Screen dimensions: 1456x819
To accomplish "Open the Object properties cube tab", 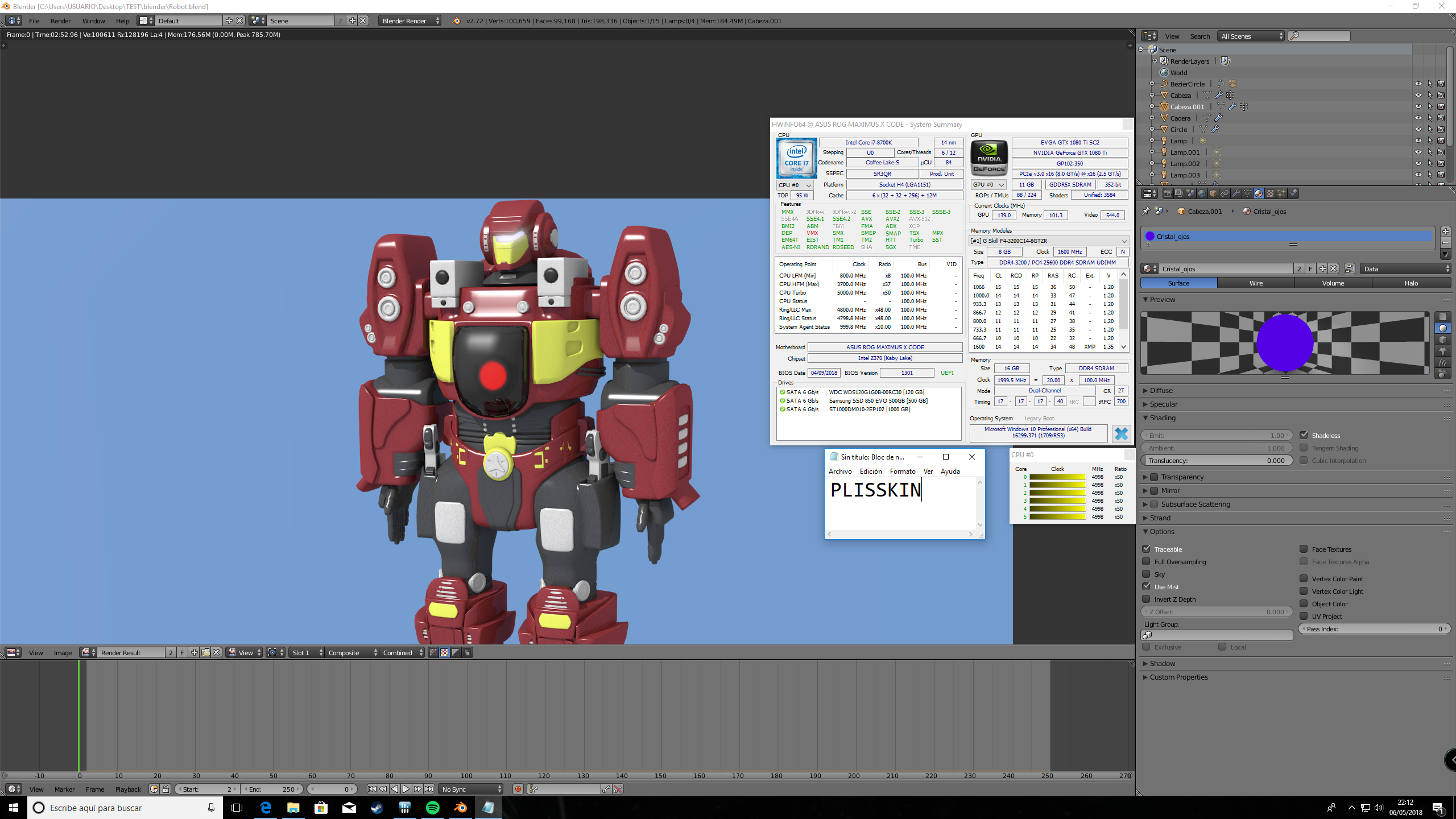I will click(1213, 193).
